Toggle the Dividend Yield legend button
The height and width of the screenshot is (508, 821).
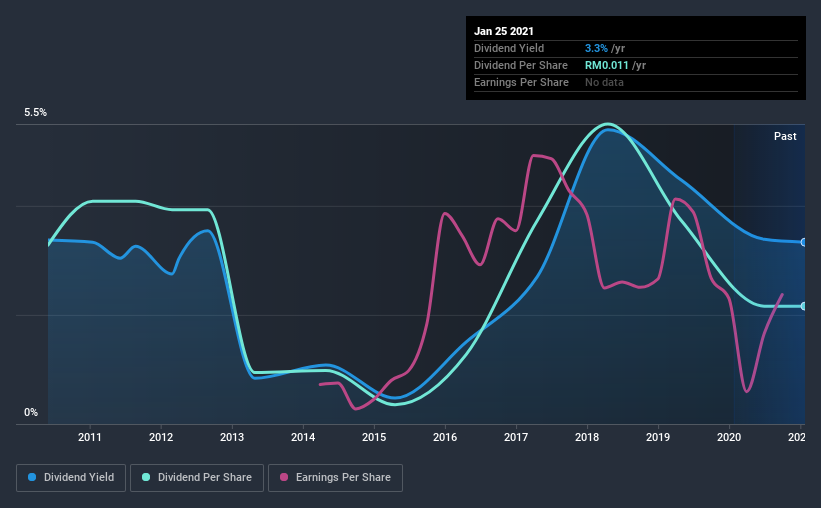click(x=71, y=478)
